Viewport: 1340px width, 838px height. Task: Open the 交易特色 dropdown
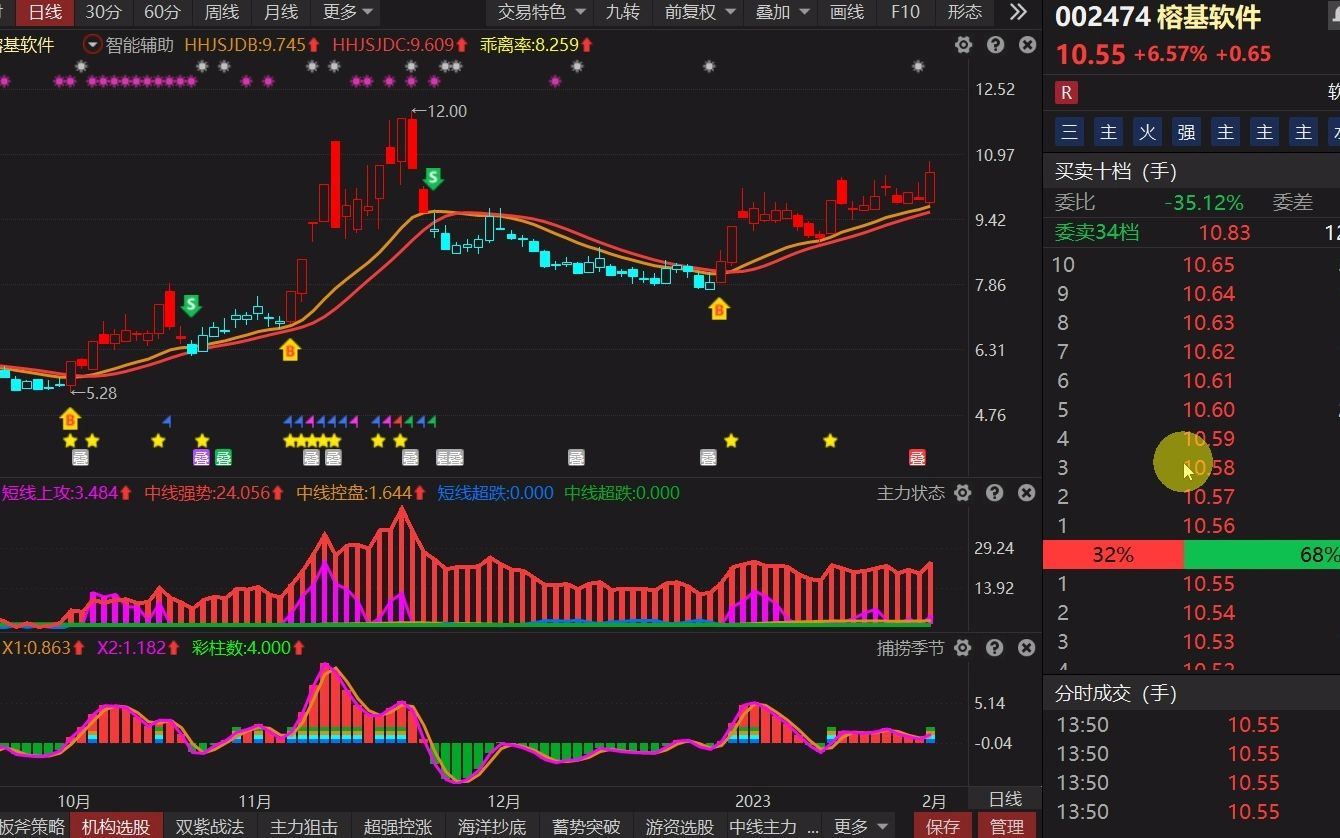pyautogui.click(x=540, y=12)
